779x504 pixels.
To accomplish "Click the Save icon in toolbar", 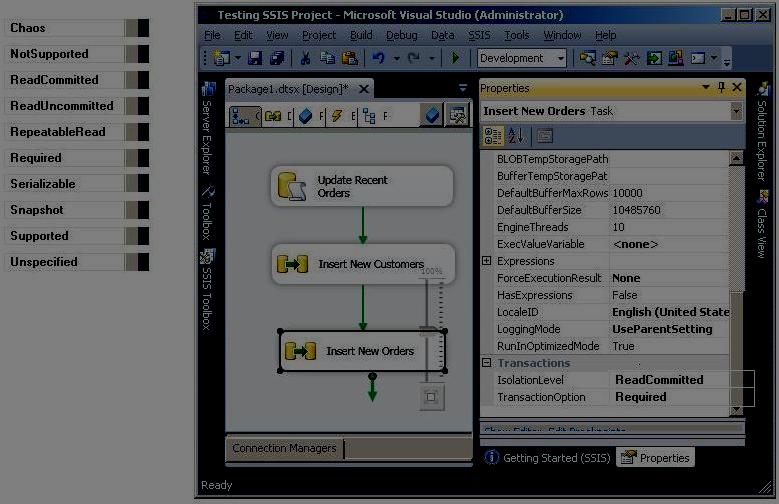I will [x=255, y=59].
